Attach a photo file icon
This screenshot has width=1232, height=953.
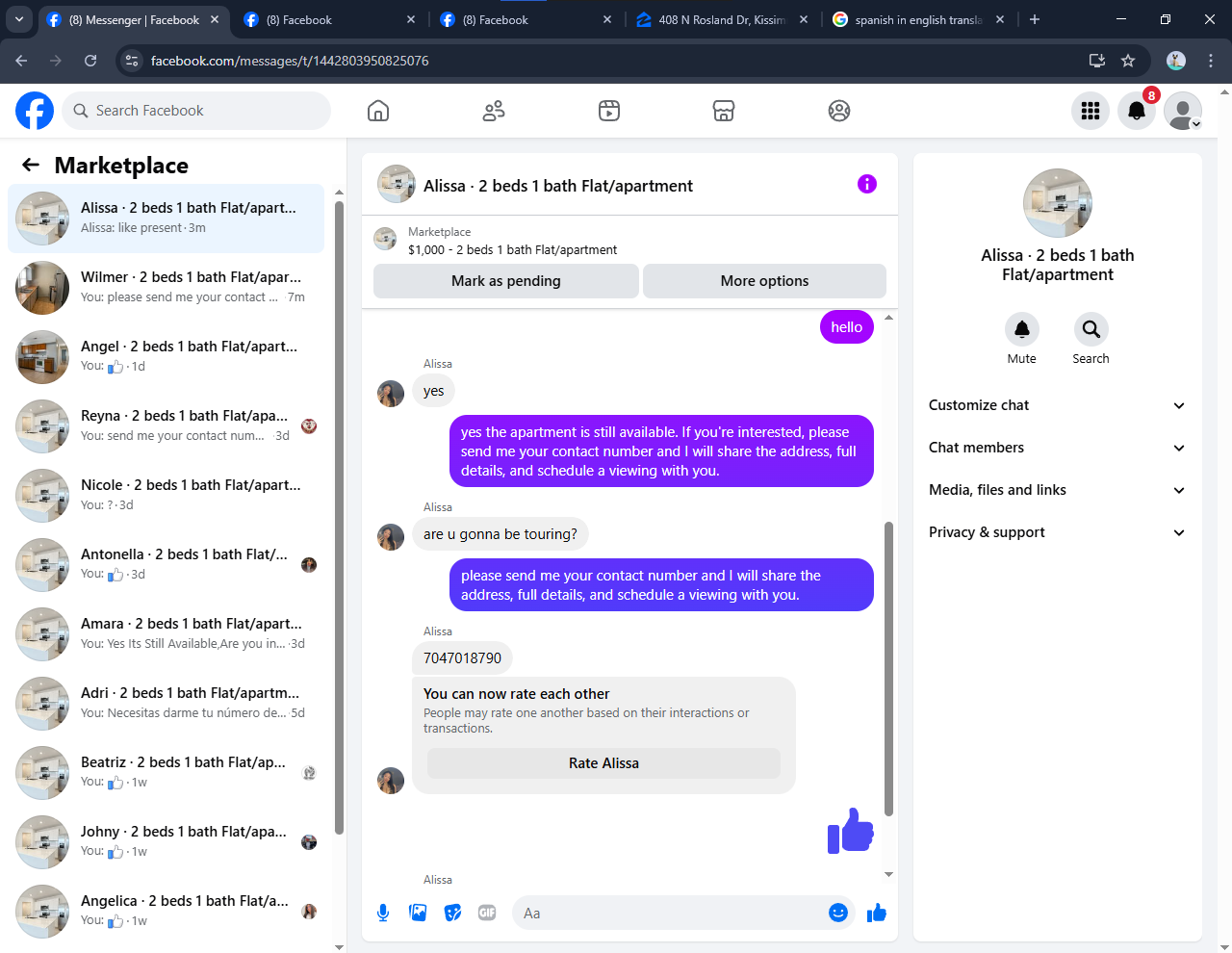[418, 913]
